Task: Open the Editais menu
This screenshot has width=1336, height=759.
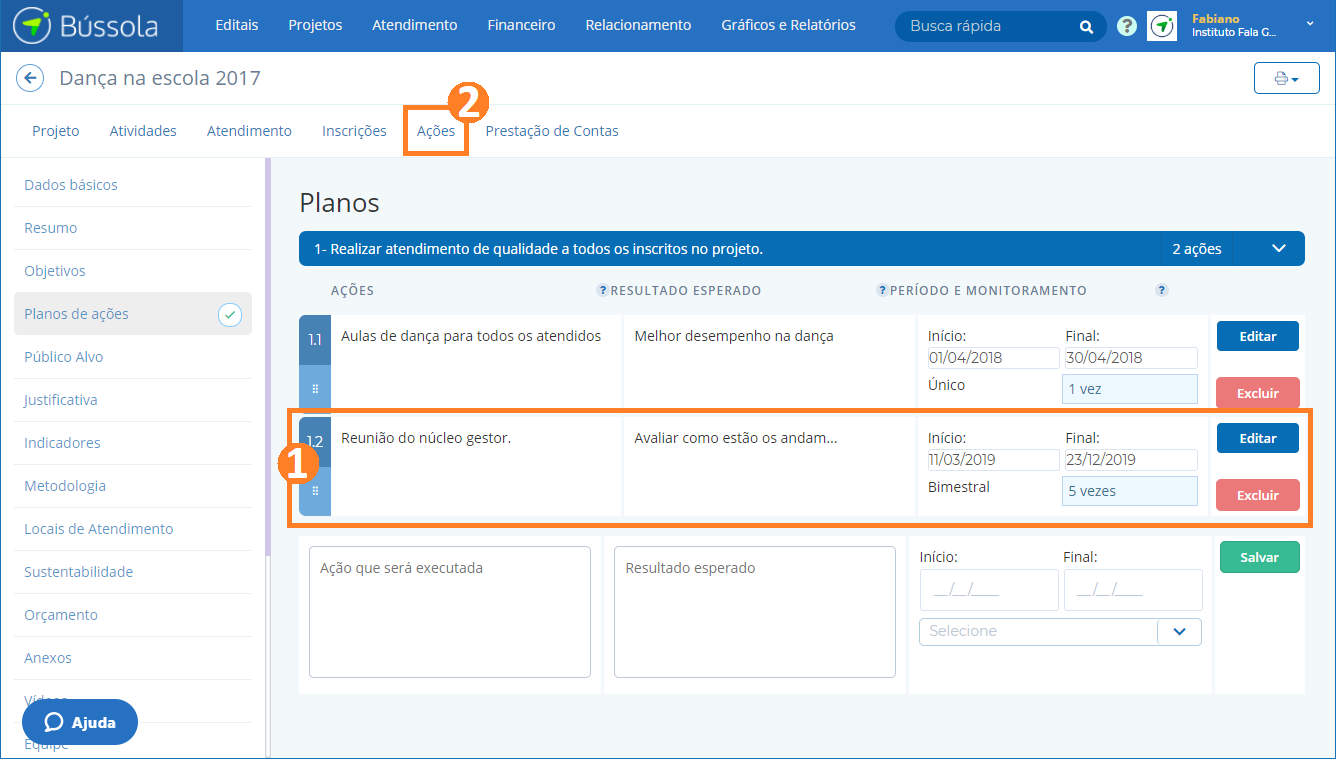Action: pyautogui.click(x=237, y=25)
